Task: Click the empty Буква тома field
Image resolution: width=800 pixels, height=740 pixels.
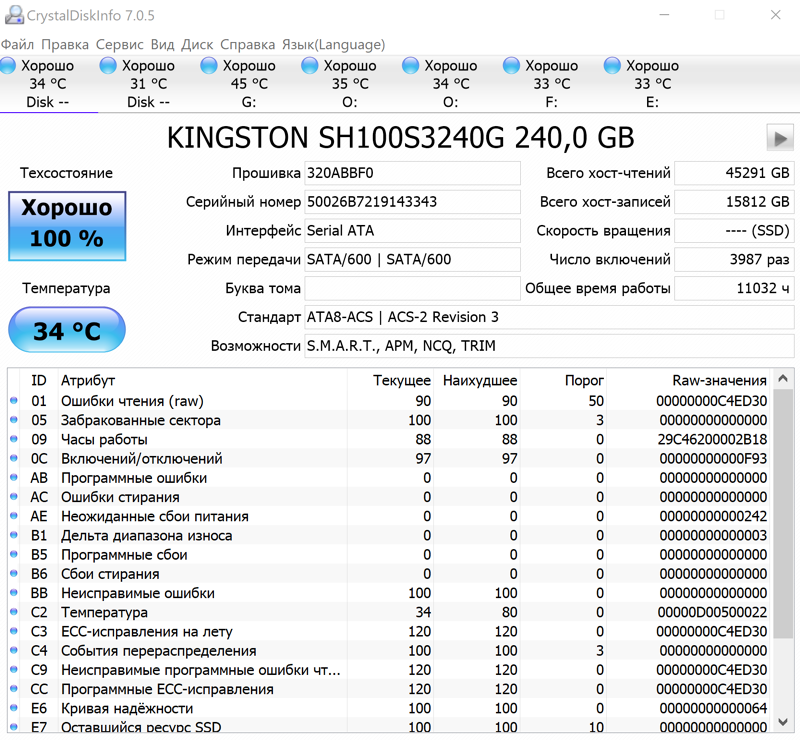Action: [x=412, y=288]
